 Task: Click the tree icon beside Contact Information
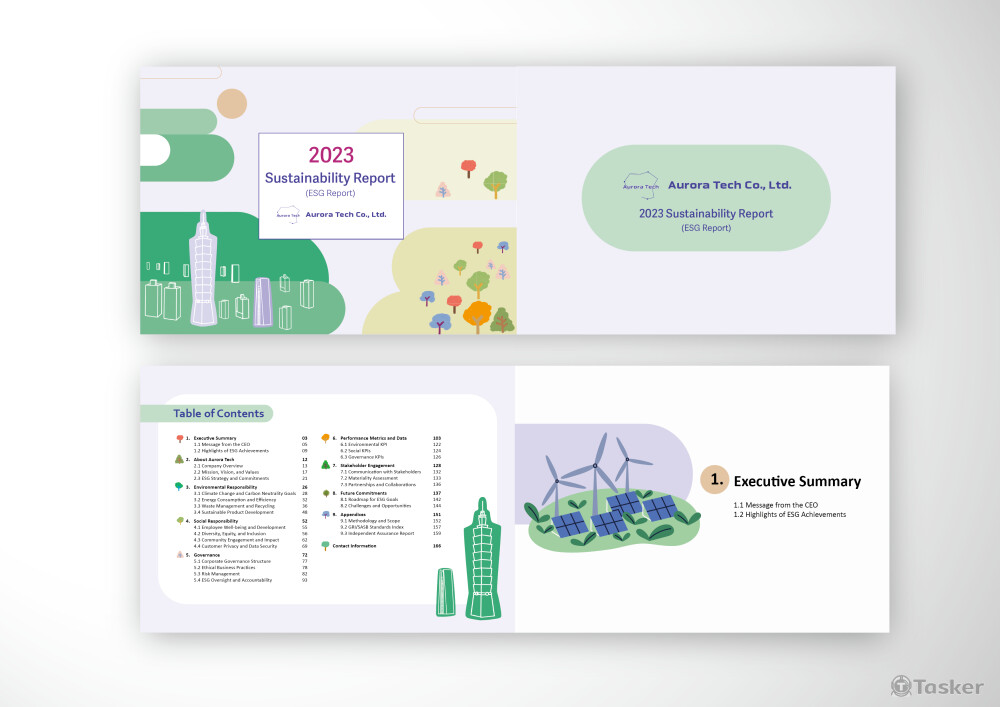click(x=325, y=546)
